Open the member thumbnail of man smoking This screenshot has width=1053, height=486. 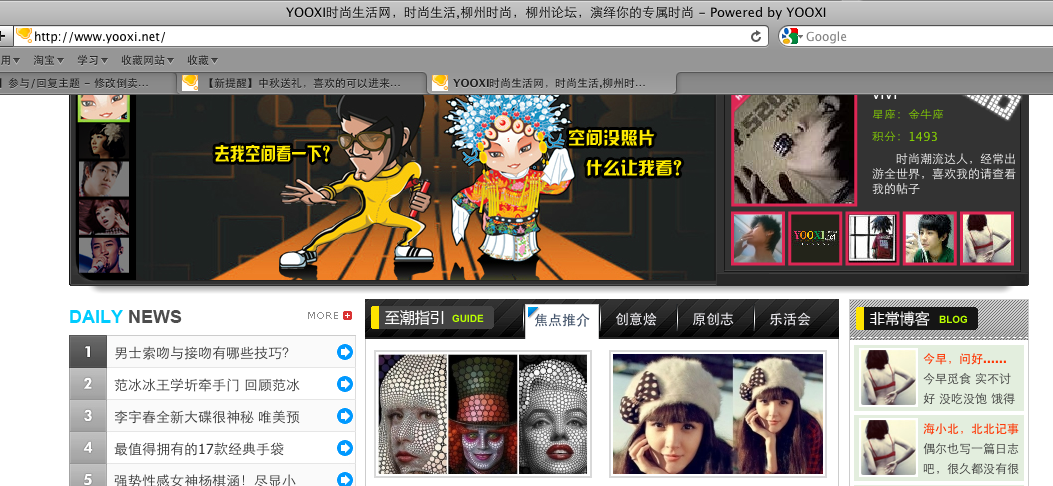click(758, 238)
